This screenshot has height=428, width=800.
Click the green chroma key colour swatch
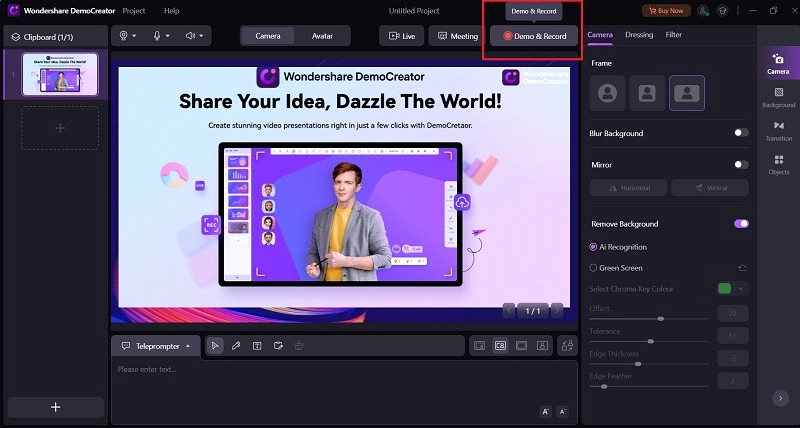click(x=724, y=288)
